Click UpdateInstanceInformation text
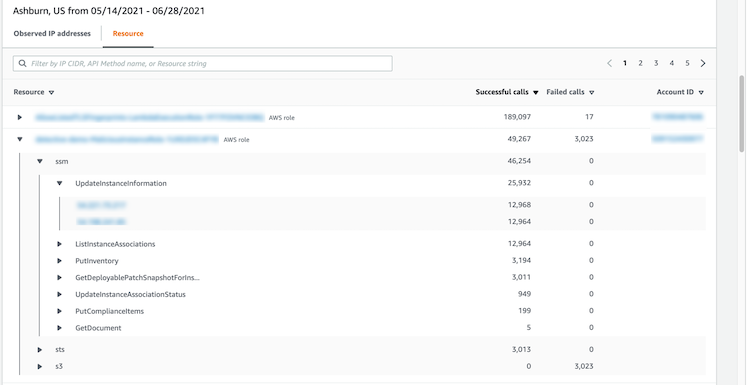 coord(121,183)
